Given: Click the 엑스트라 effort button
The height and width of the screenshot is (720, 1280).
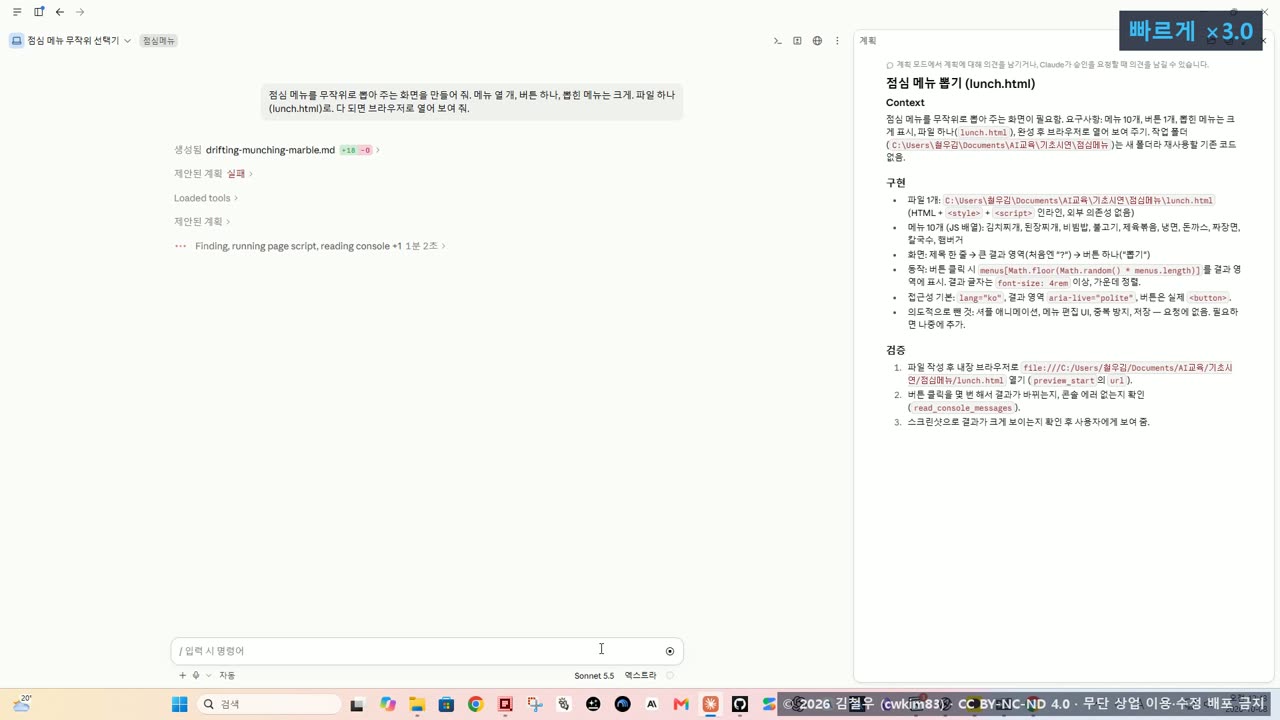Looking at the screenshot, I should pyautogui.click(x=640, y=676).
